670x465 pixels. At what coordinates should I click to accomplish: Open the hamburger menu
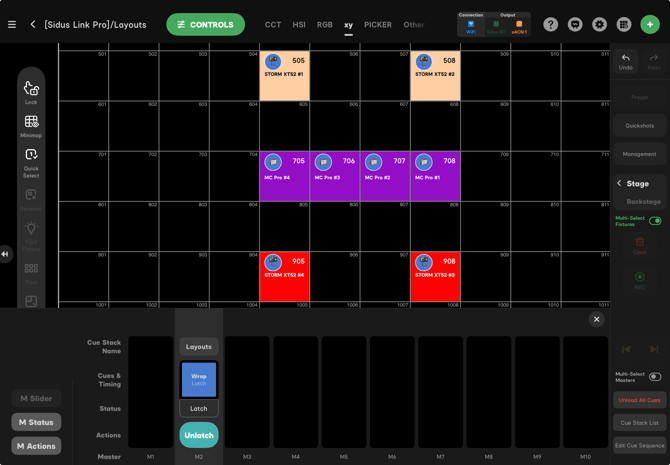click(x=12, y=24)
